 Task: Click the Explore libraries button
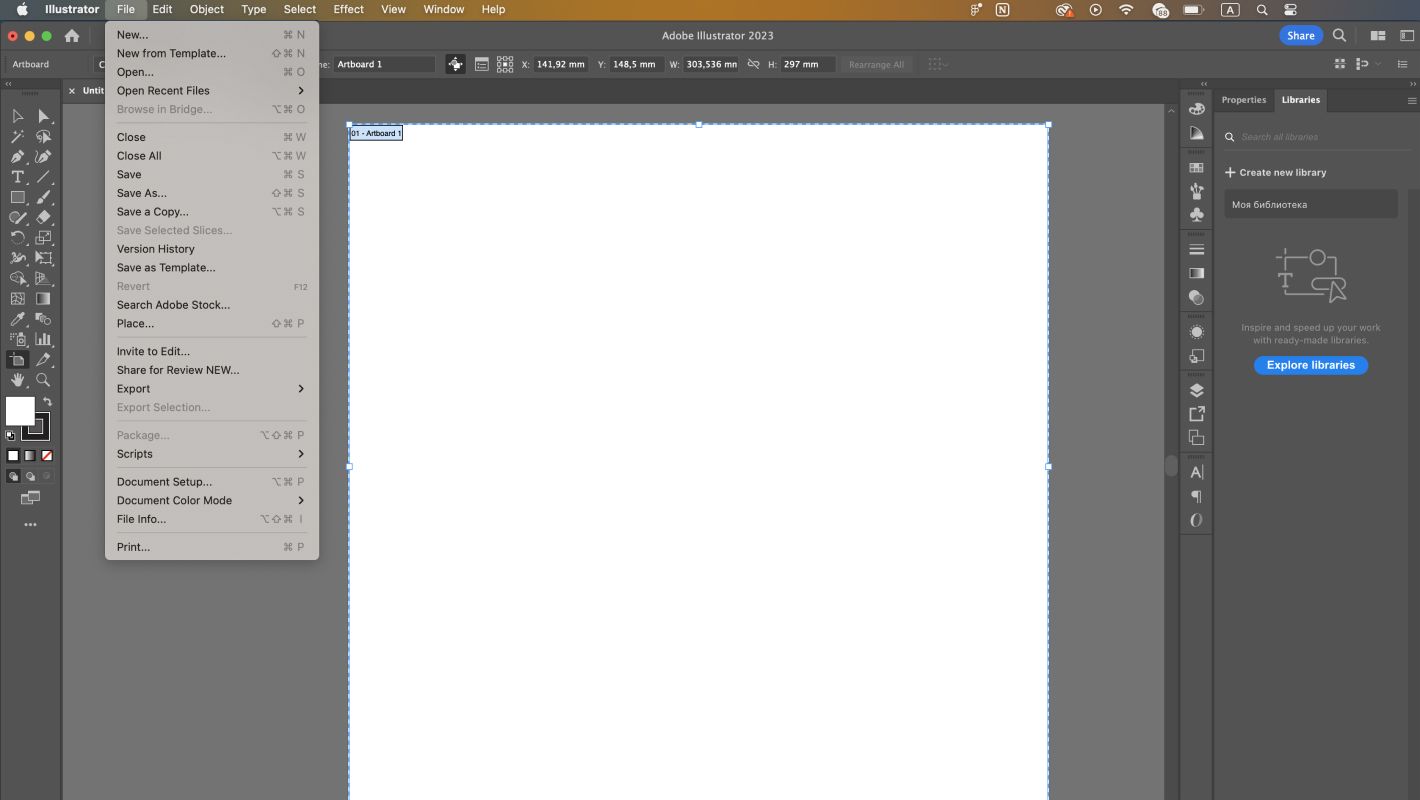[1310, 365]
